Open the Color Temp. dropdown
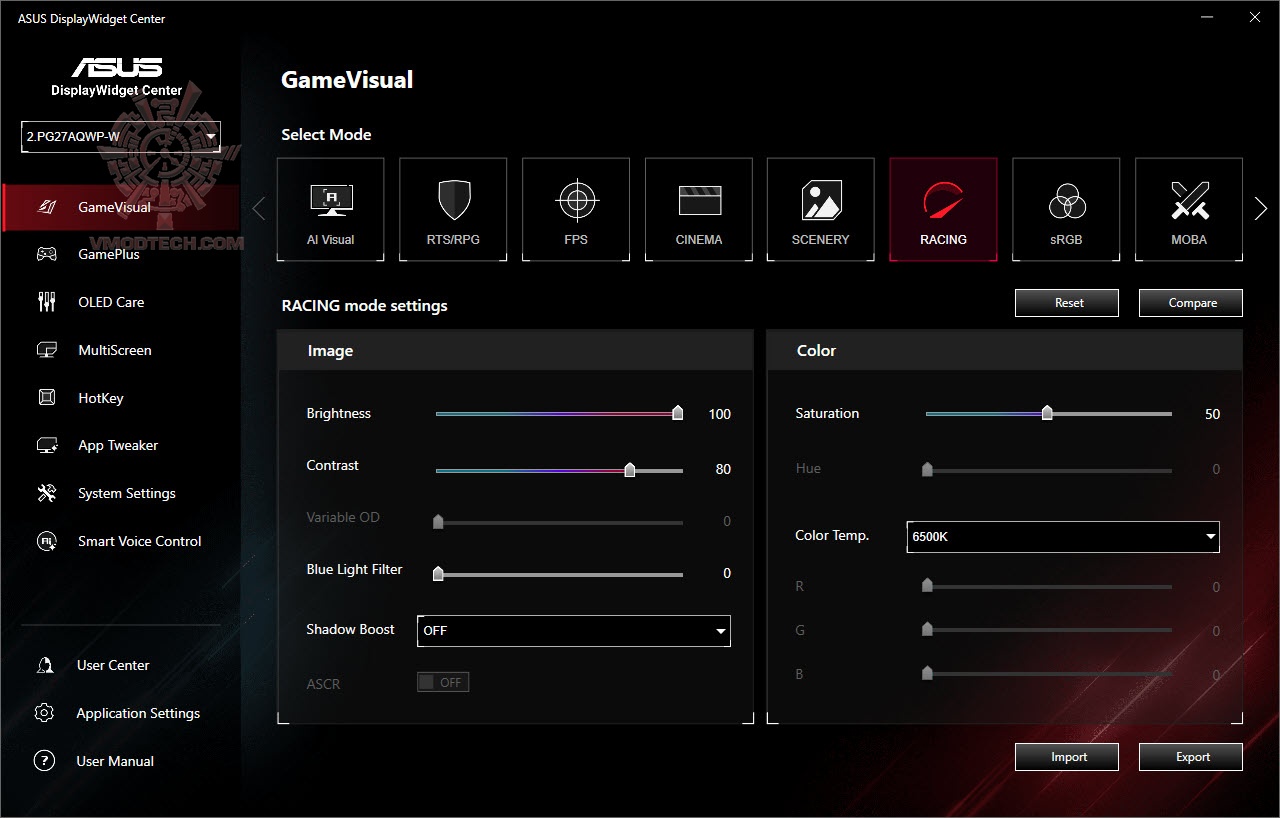This screenshot has height=818, width=1280. 1063,536
